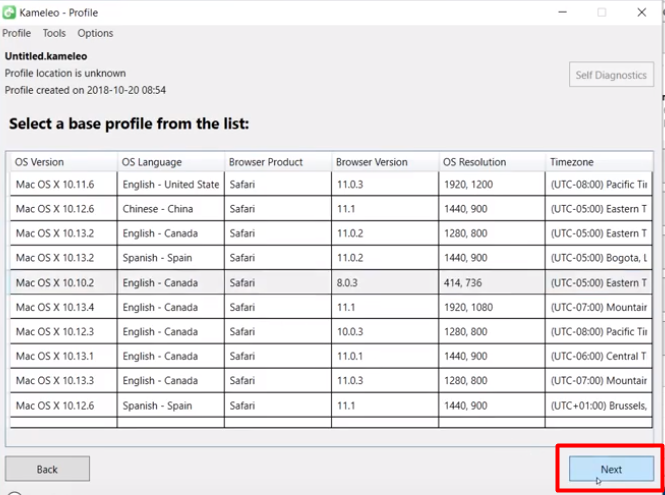Sort by the Browser Product column header

click(x=278, y=162)
